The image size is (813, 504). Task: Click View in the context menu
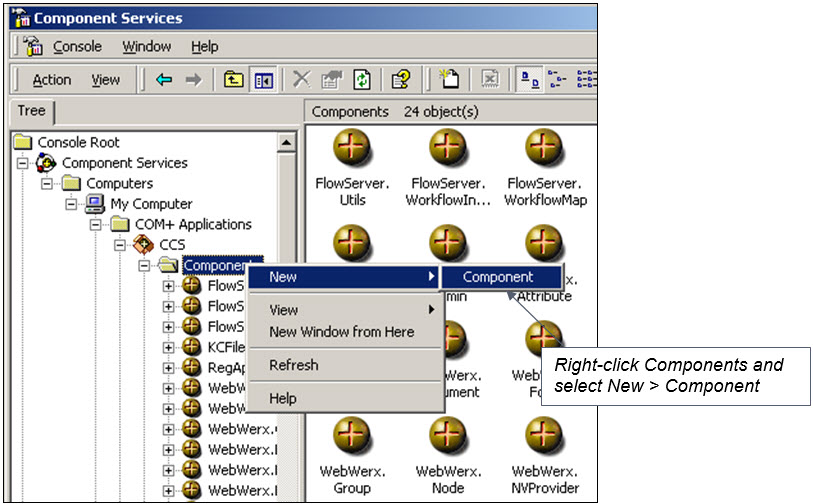[x=344, y=310]
